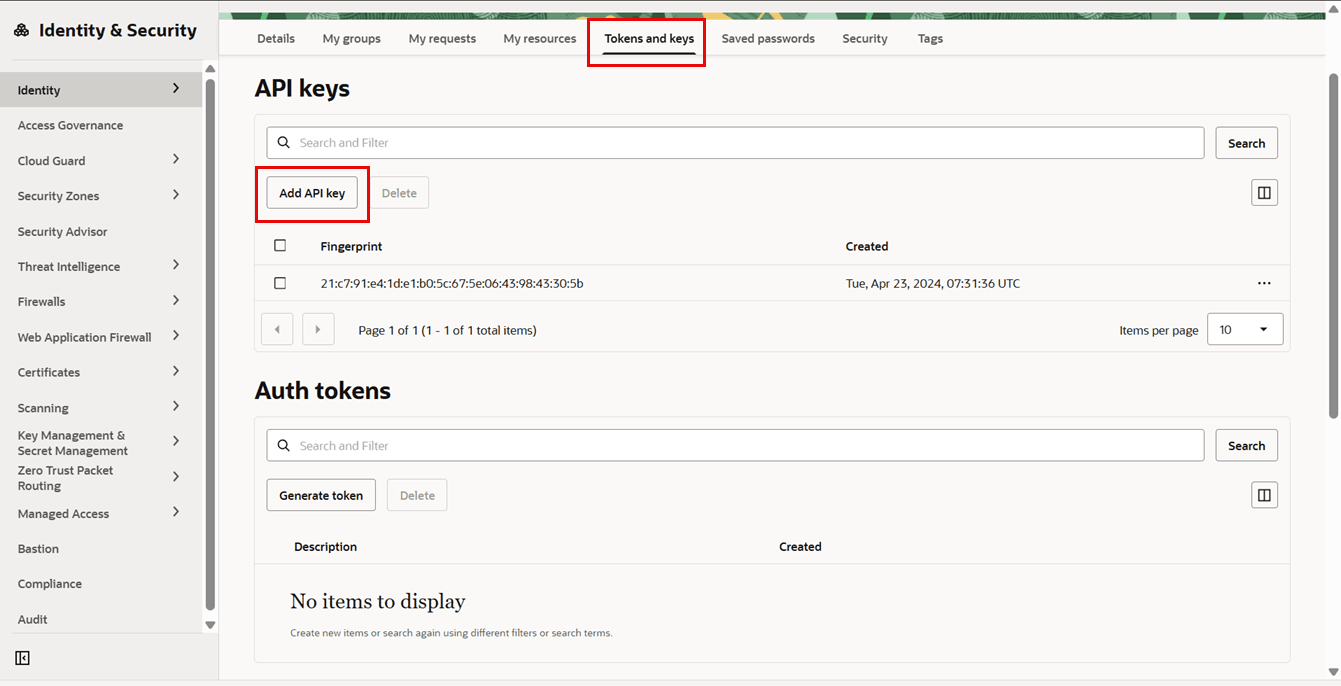The height and width of the screenshot is (686, 1341).
Task: Open the column display options for Auth tokens
Action: (x=1264, y=494)
